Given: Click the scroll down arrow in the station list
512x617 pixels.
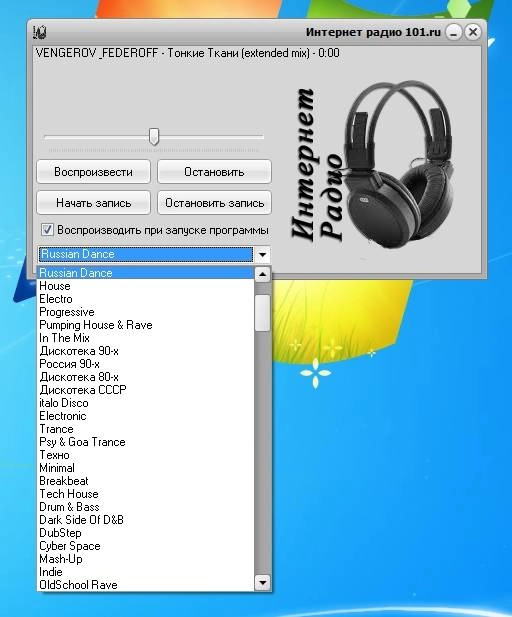Looking at the screenshot, I should pos(262,582).
